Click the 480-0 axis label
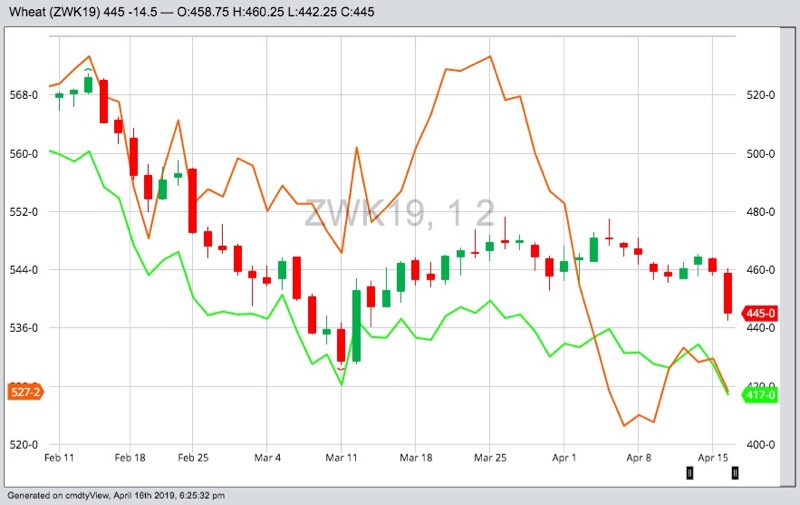Viewport: 800px width, 505px height. pyautogui.click(x=760, y=212)
